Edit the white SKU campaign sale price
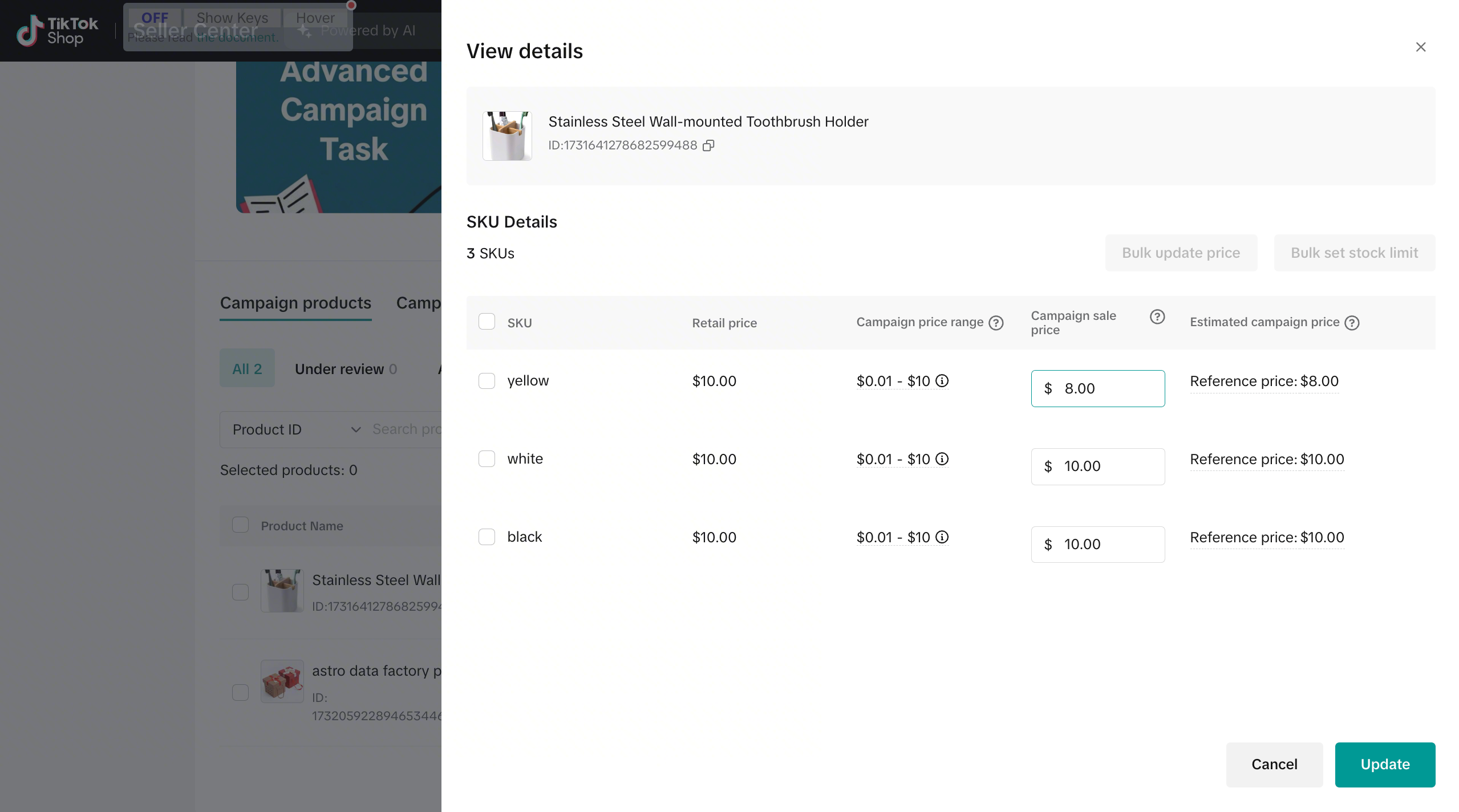Image resolution: width=1459 pixels, height=812 pixels. click(x=1107, y=466)
